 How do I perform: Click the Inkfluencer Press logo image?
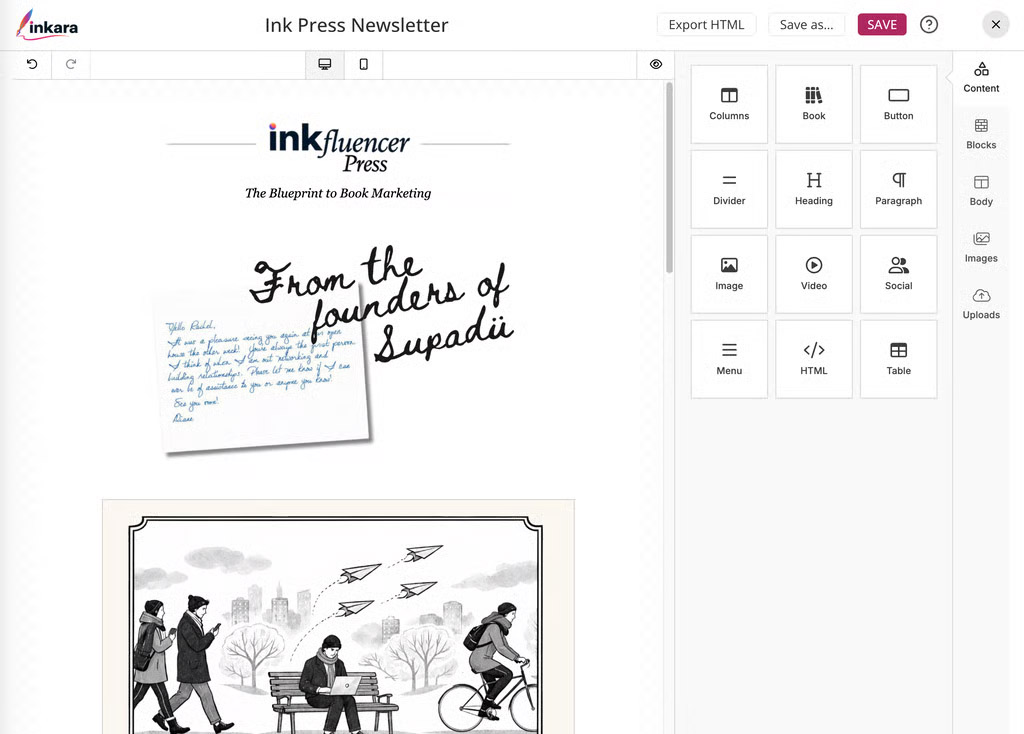[338, 148]
